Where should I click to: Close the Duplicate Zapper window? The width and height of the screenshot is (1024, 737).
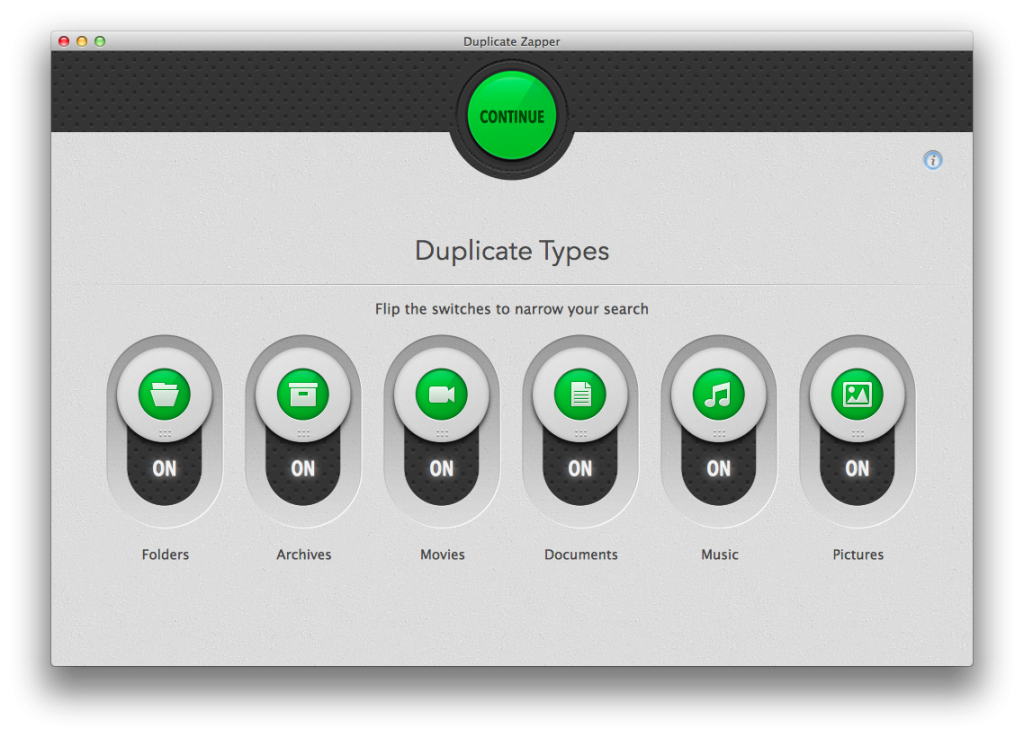point(64,41)
